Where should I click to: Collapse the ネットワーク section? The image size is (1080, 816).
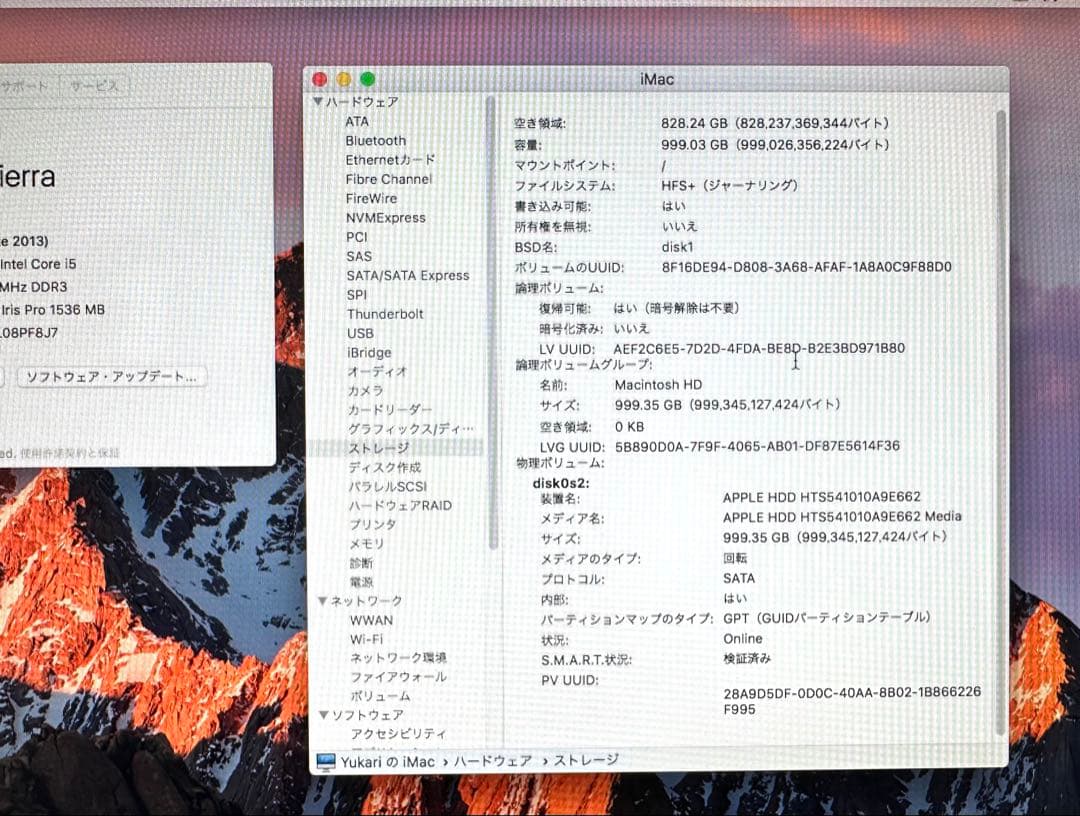[322, 600]
